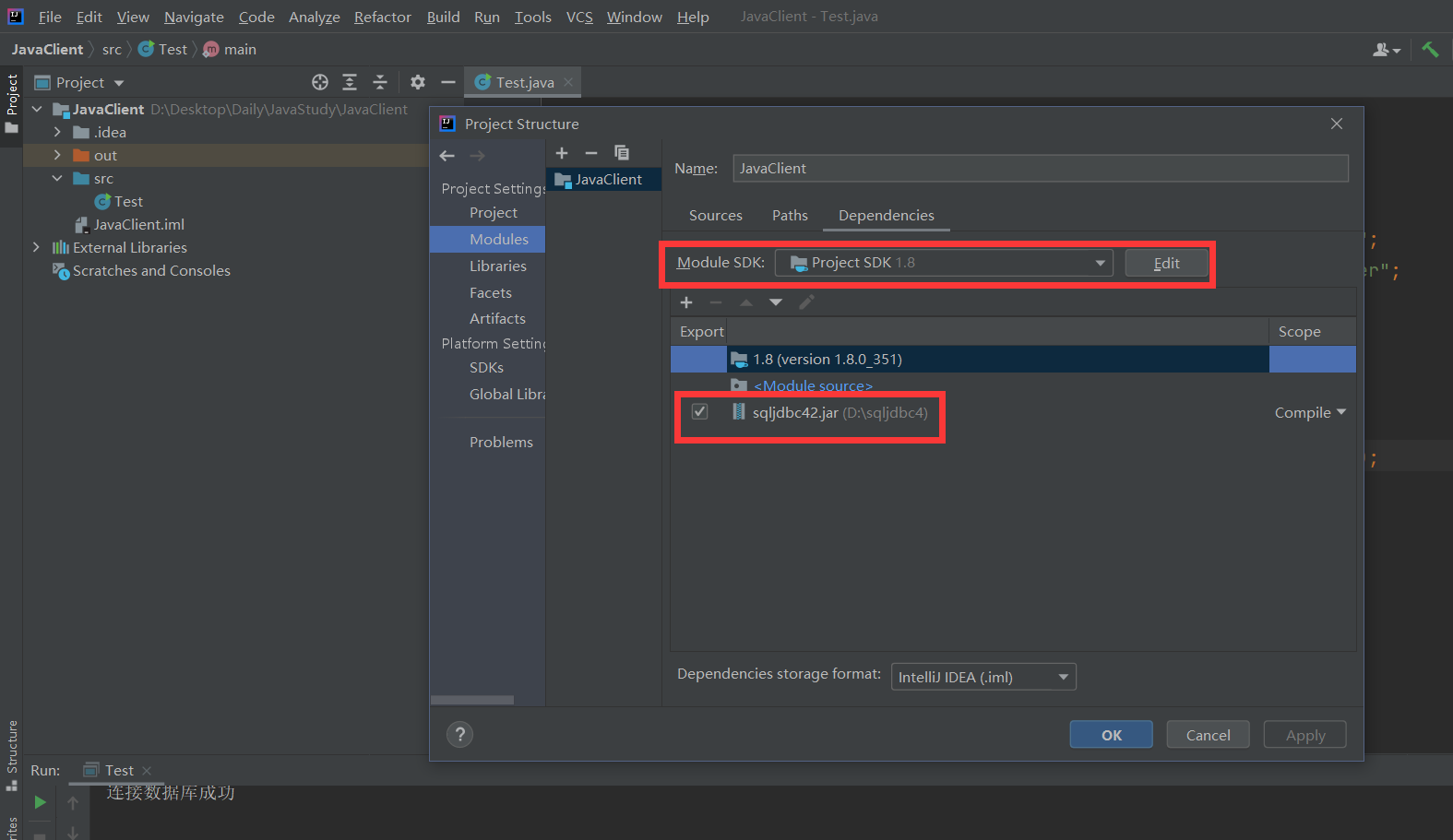Select JavaClient module in modules list
This screenshot has width=1453, height=840.
[x=603, y=180]
